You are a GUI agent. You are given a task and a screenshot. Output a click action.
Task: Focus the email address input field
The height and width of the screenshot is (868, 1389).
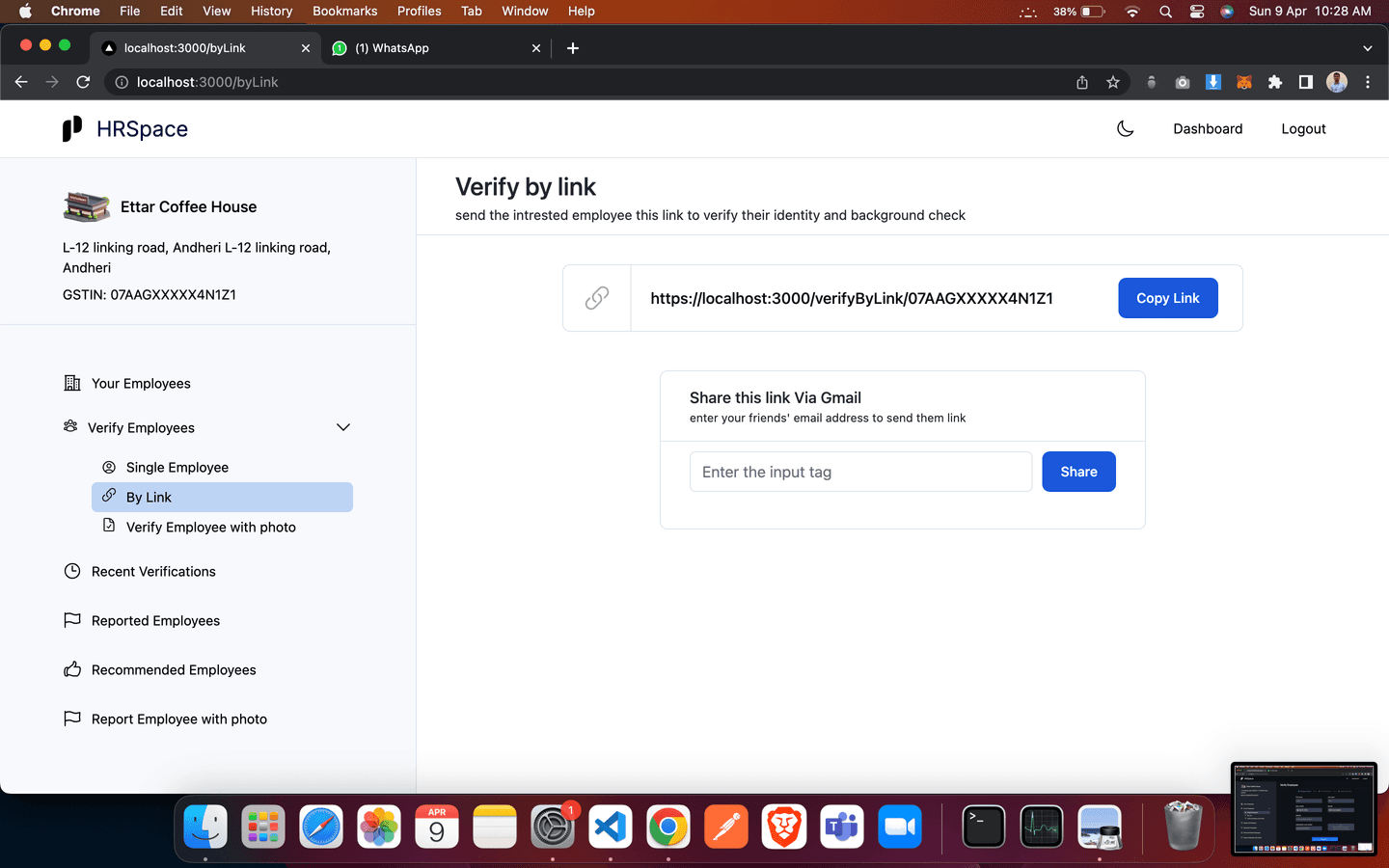860,472
